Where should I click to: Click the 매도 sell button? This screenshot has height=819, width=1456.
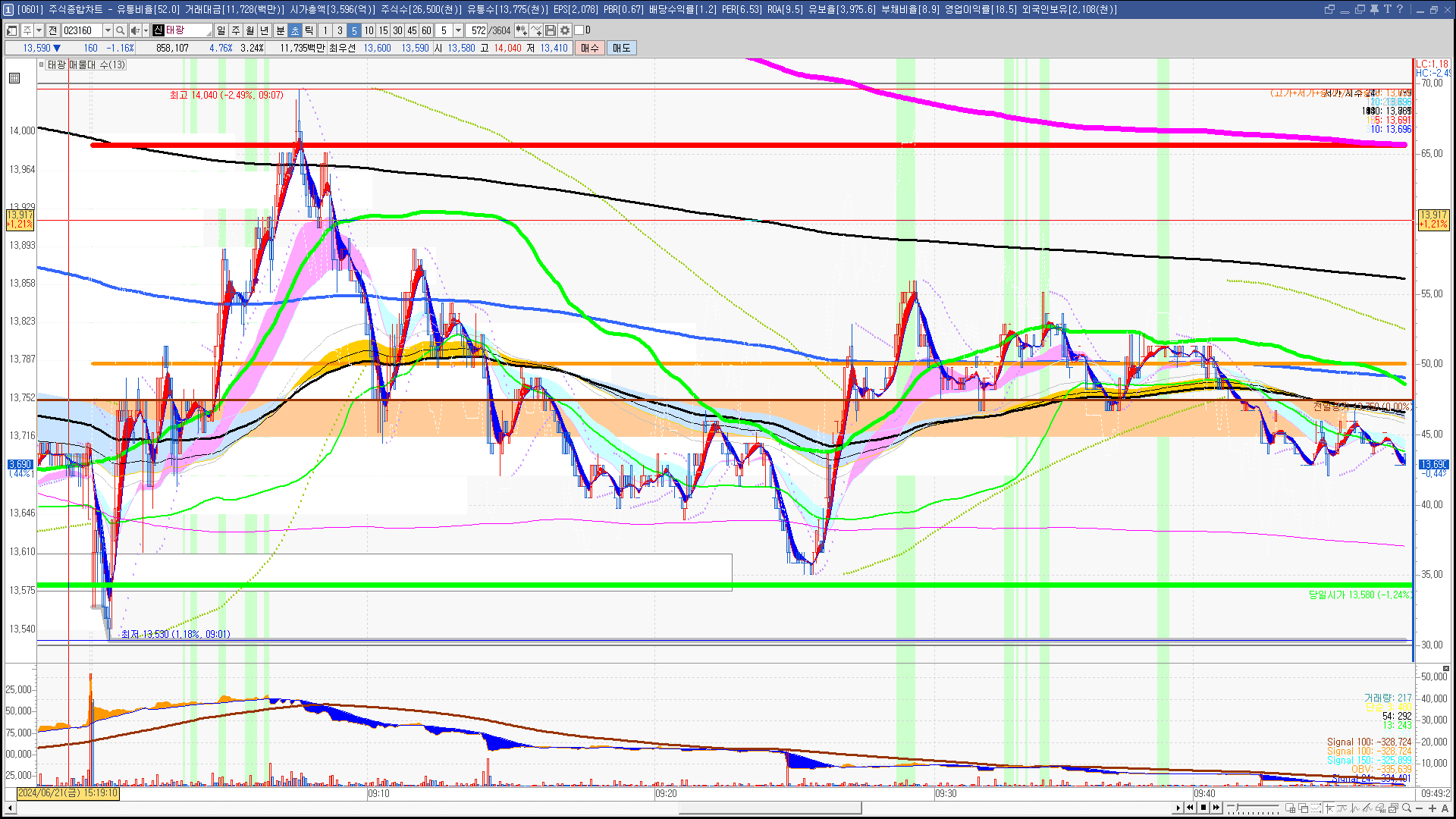(x=621, y=48)
